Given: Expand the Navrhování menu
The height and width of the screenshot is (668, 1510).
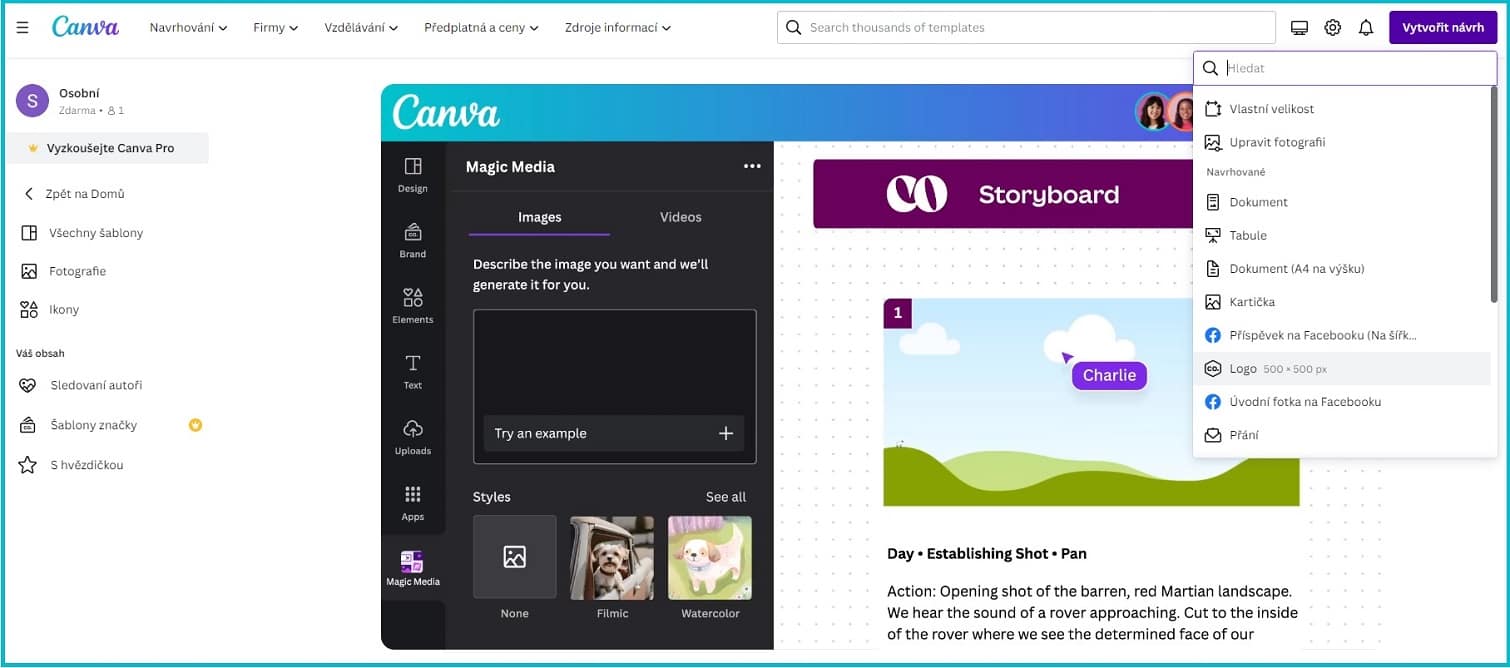Looking at the screenshot, I should tap(188, 27).
